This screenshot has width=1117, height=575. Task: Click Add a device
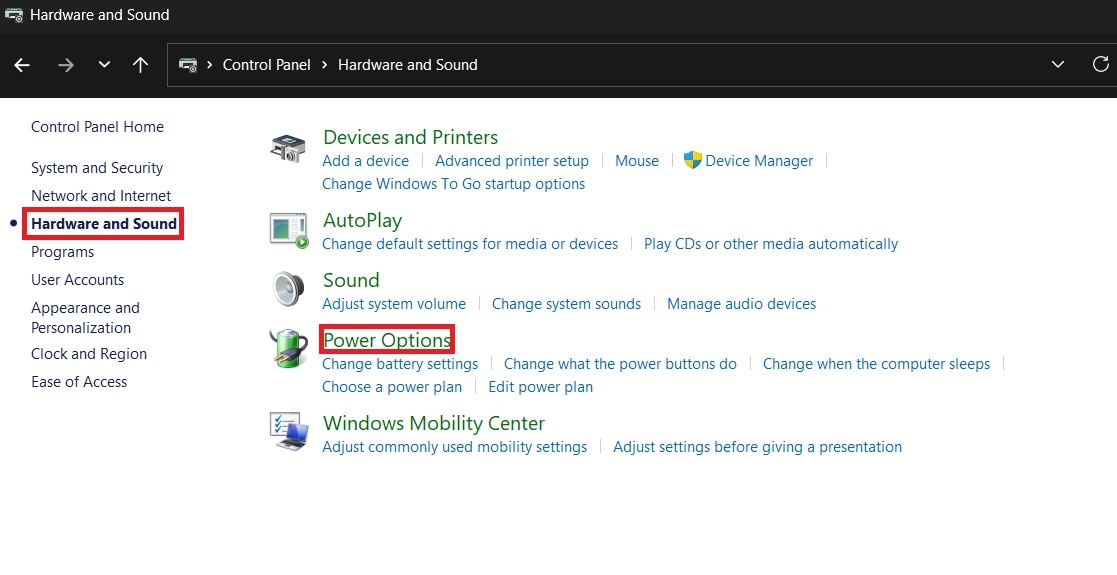click(365, 161)
